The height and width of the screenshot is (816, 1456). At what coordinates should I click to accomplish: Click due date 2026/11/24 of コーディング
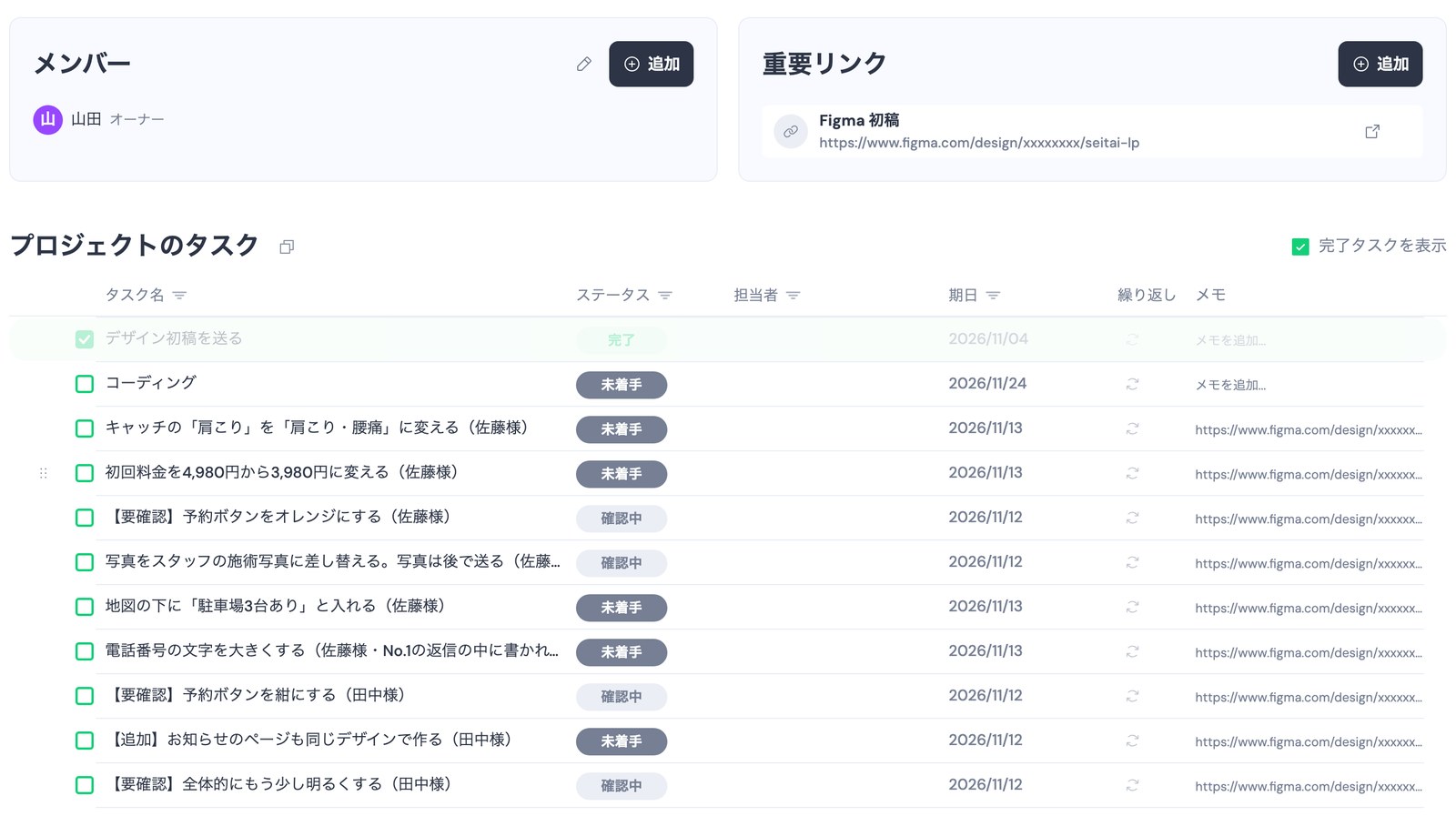pos(987,384)
